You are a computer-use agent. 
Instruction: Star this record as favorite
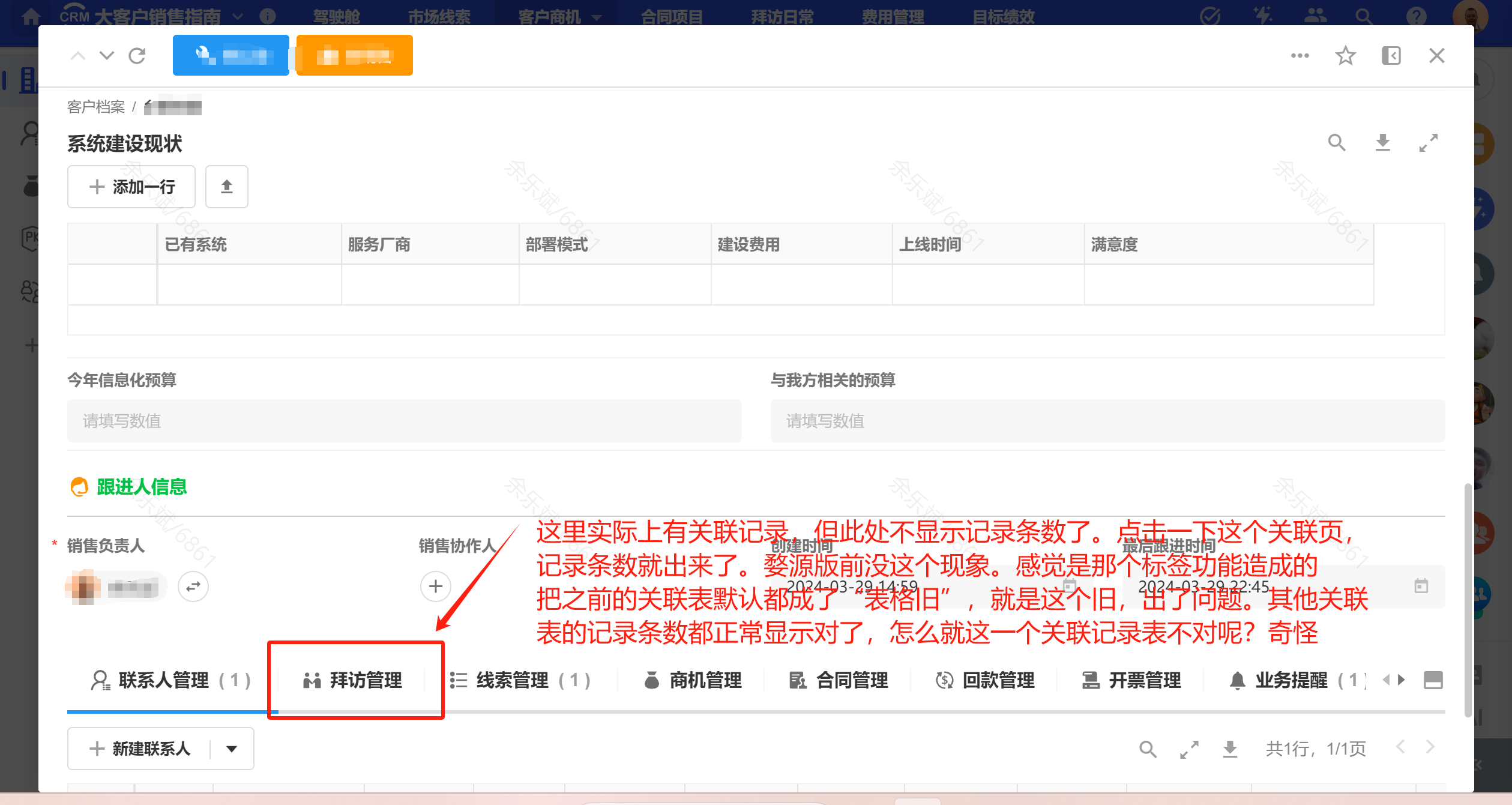coord(1345,56)
